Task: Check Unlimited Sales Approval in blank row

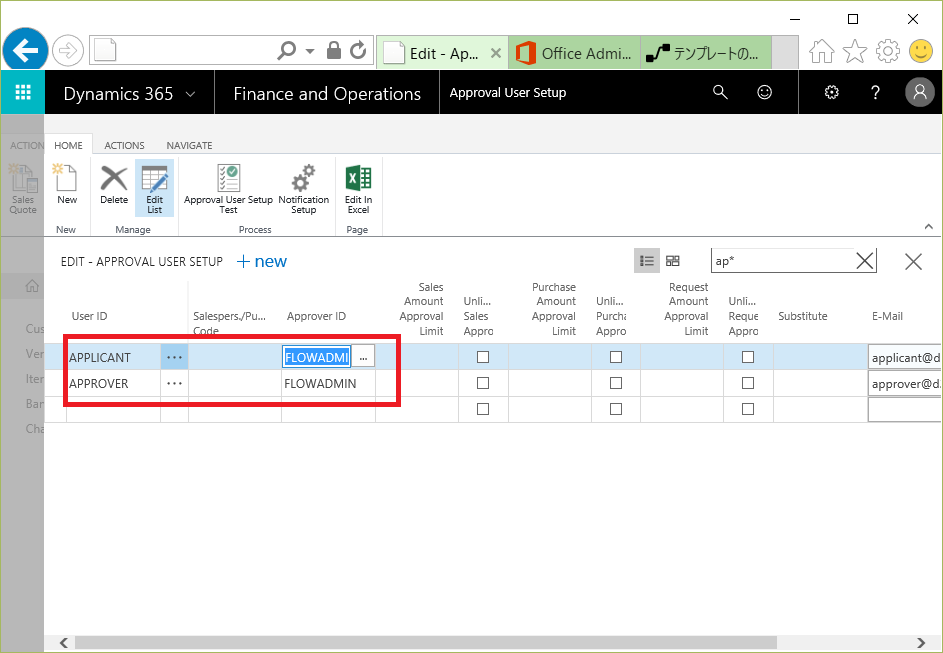Action: 483,409
